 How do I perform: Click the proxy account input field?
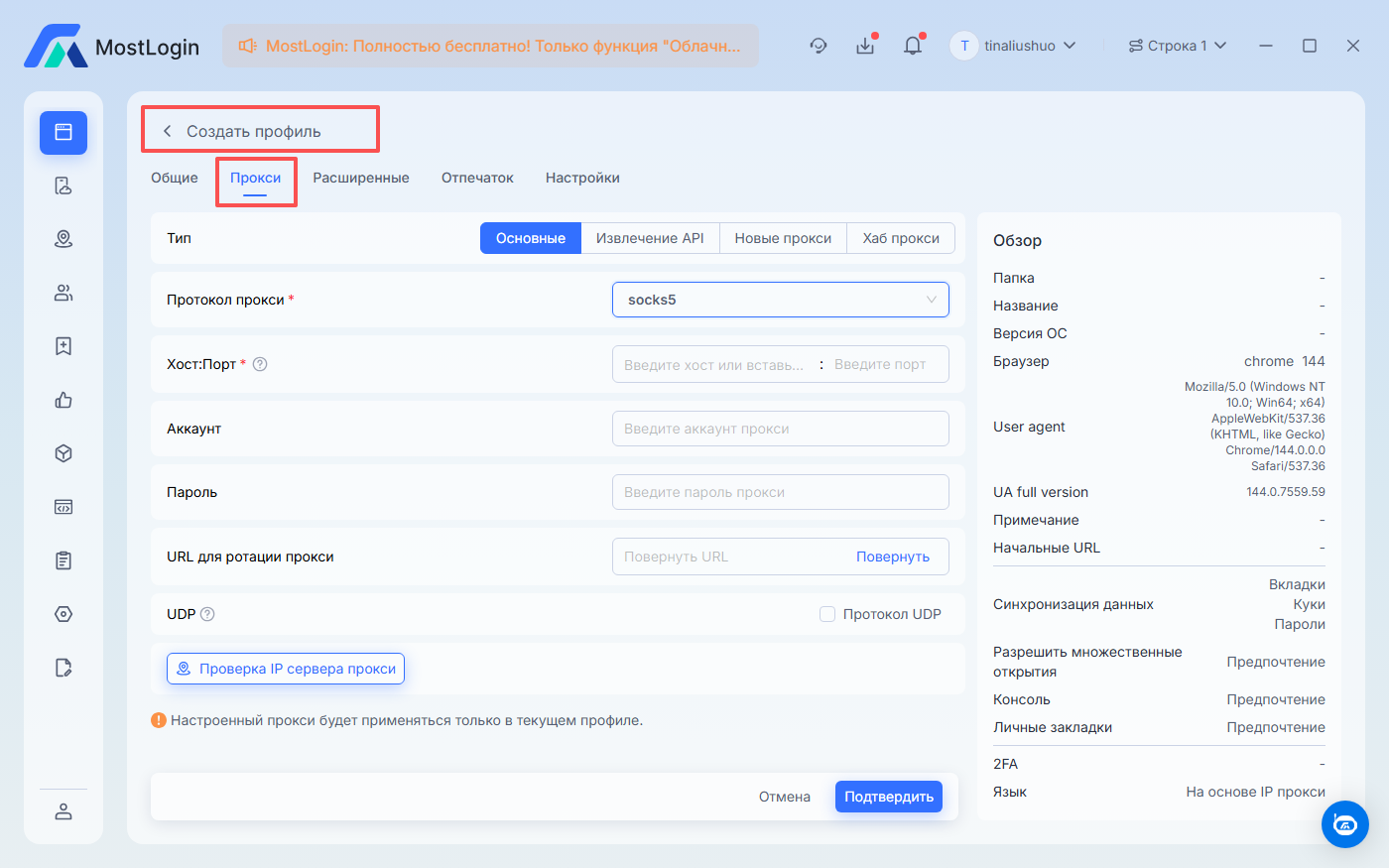click(780, 429)
